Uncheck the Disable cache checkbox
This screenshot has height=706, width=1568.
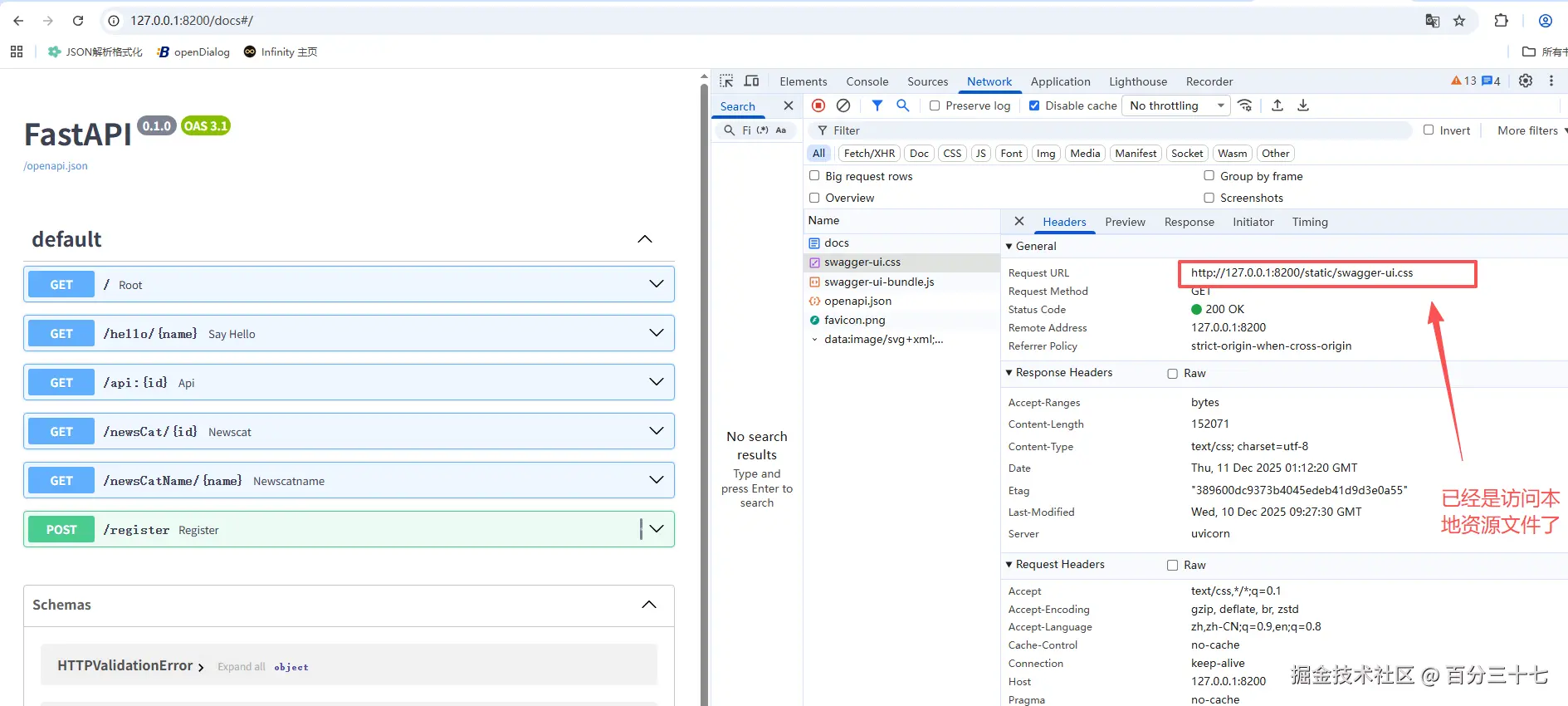pyautogui.click(x=1034, y=105)
